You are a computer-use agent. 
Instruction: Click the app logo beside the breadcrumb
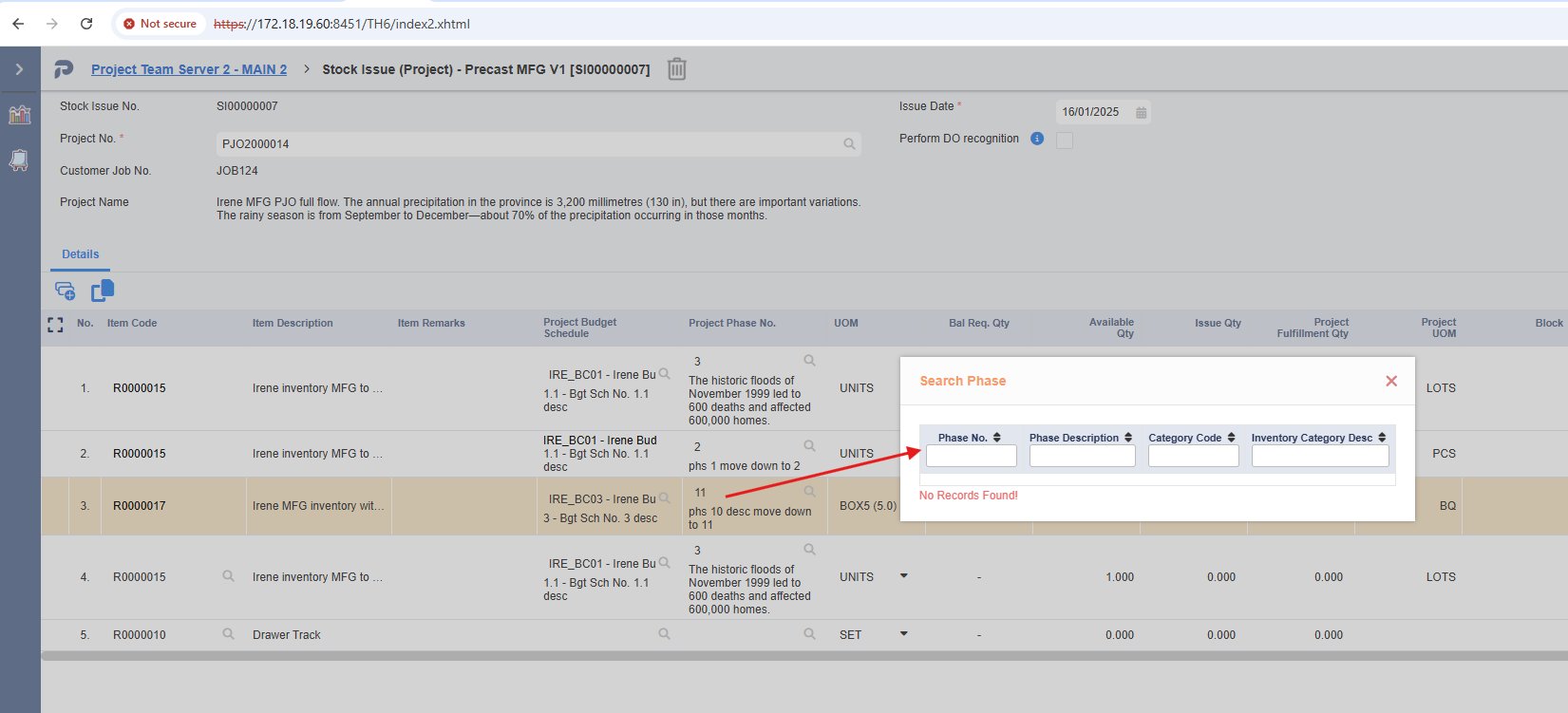point(64,69)
